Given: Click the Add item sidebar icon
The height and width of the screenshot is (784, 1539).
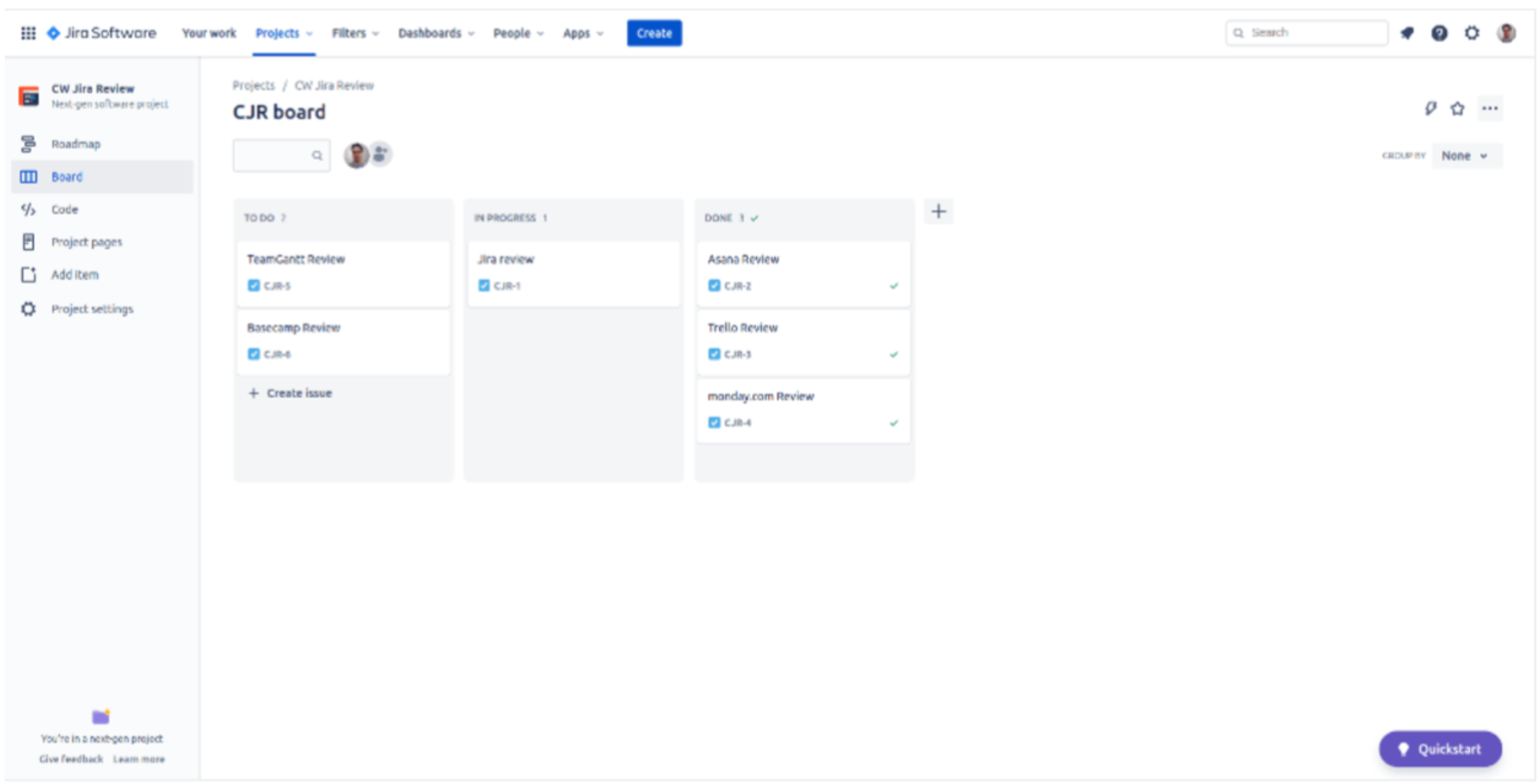Looking at the screenshot, I should (28, 275).
